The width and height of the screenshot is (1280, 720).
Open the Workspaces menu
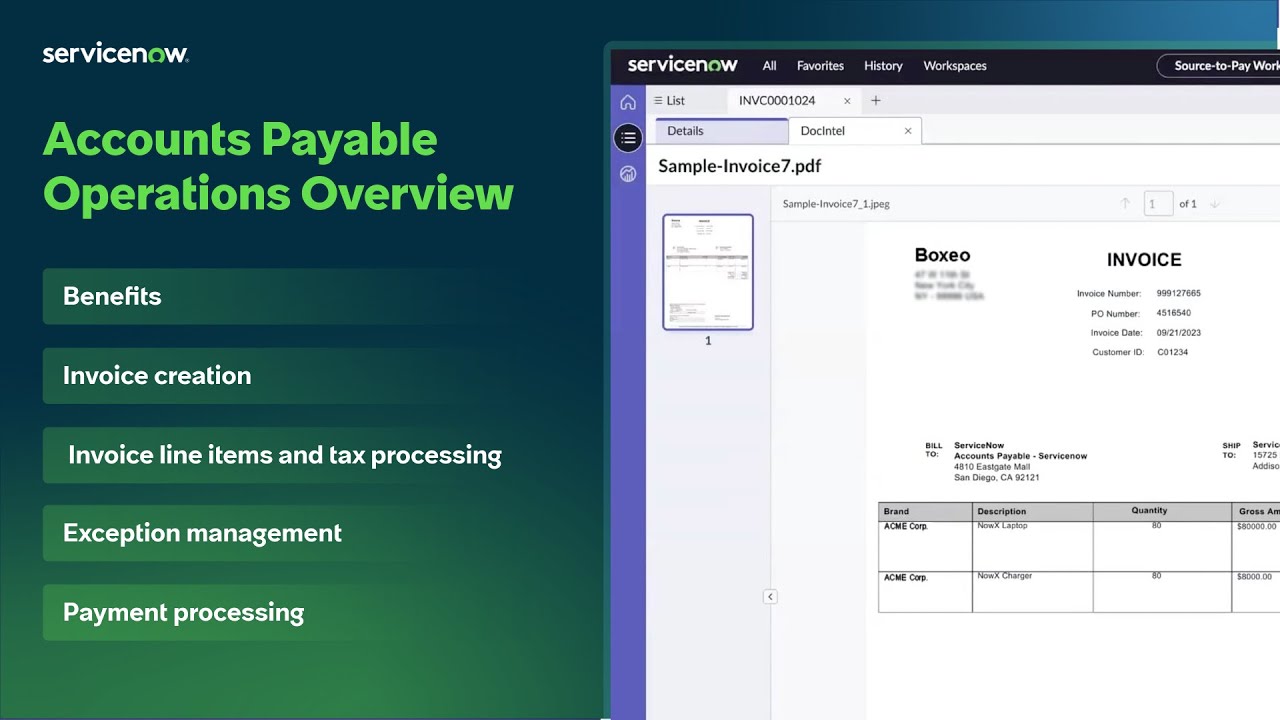point(955,66)
